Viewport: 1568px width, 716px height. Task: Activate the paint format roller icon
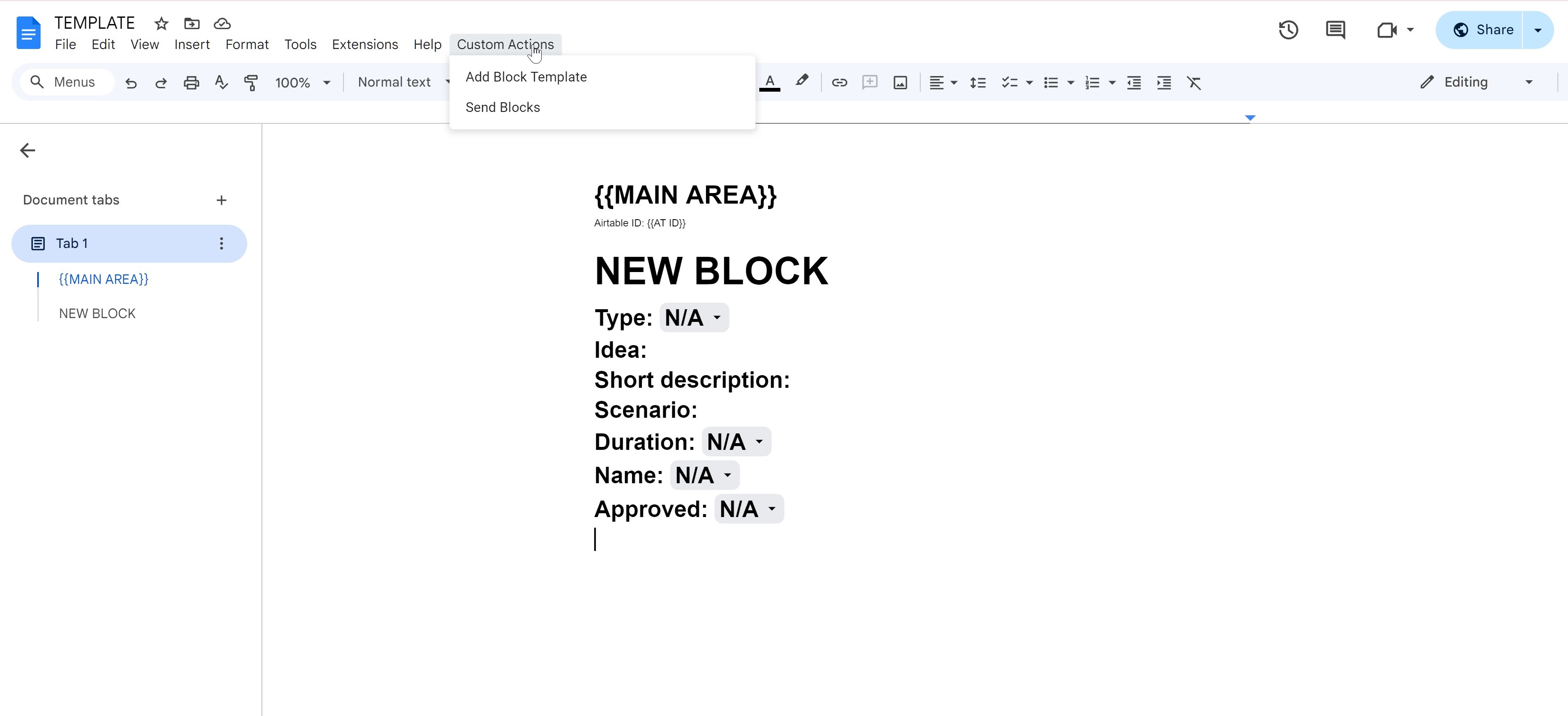(251, 83)
